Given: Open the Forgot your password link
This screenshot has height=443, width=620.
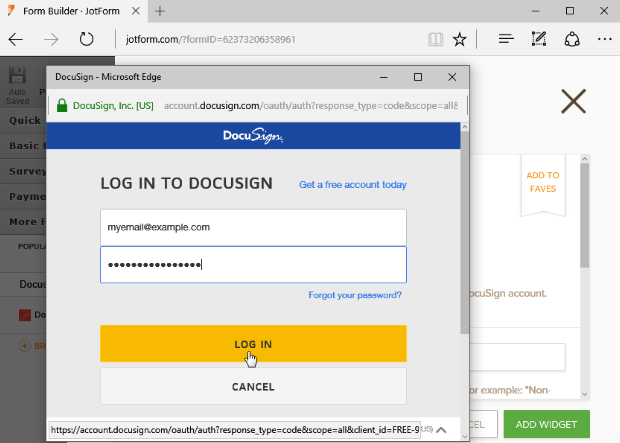Looking at the screenshot, I should click(x=355, y=295).
